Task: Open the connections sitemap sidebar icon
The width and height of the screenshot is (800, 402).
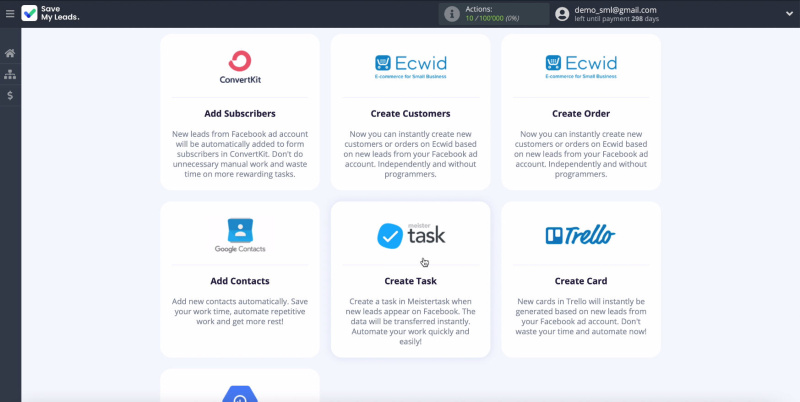Action: 10,74
